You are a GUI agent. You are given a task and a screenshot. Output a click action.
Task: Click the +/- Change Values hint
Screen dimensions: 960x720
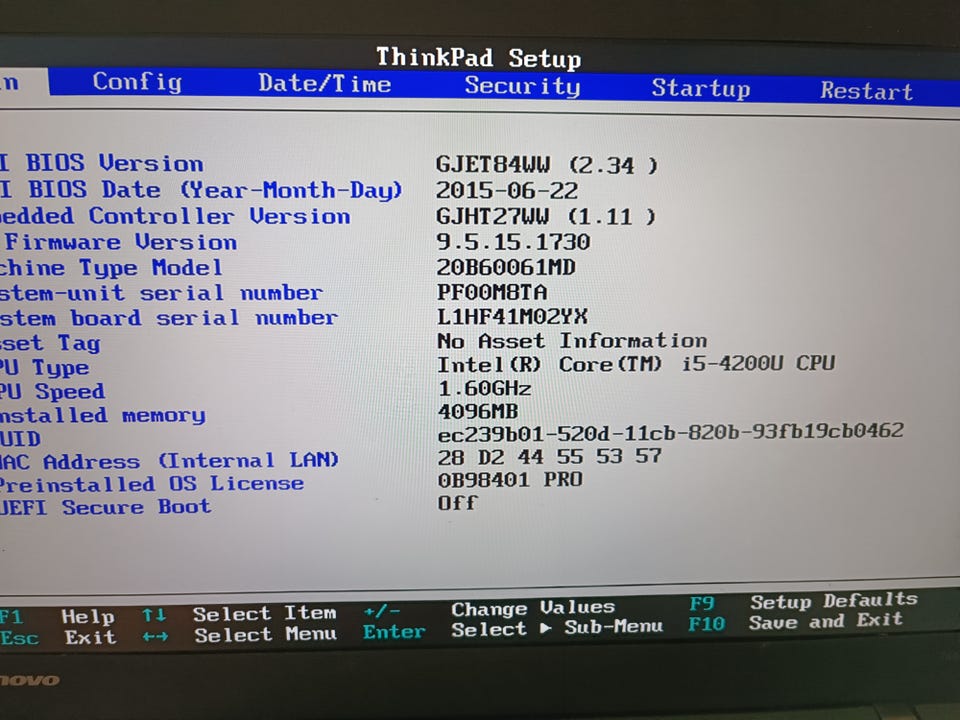[489, 609]
